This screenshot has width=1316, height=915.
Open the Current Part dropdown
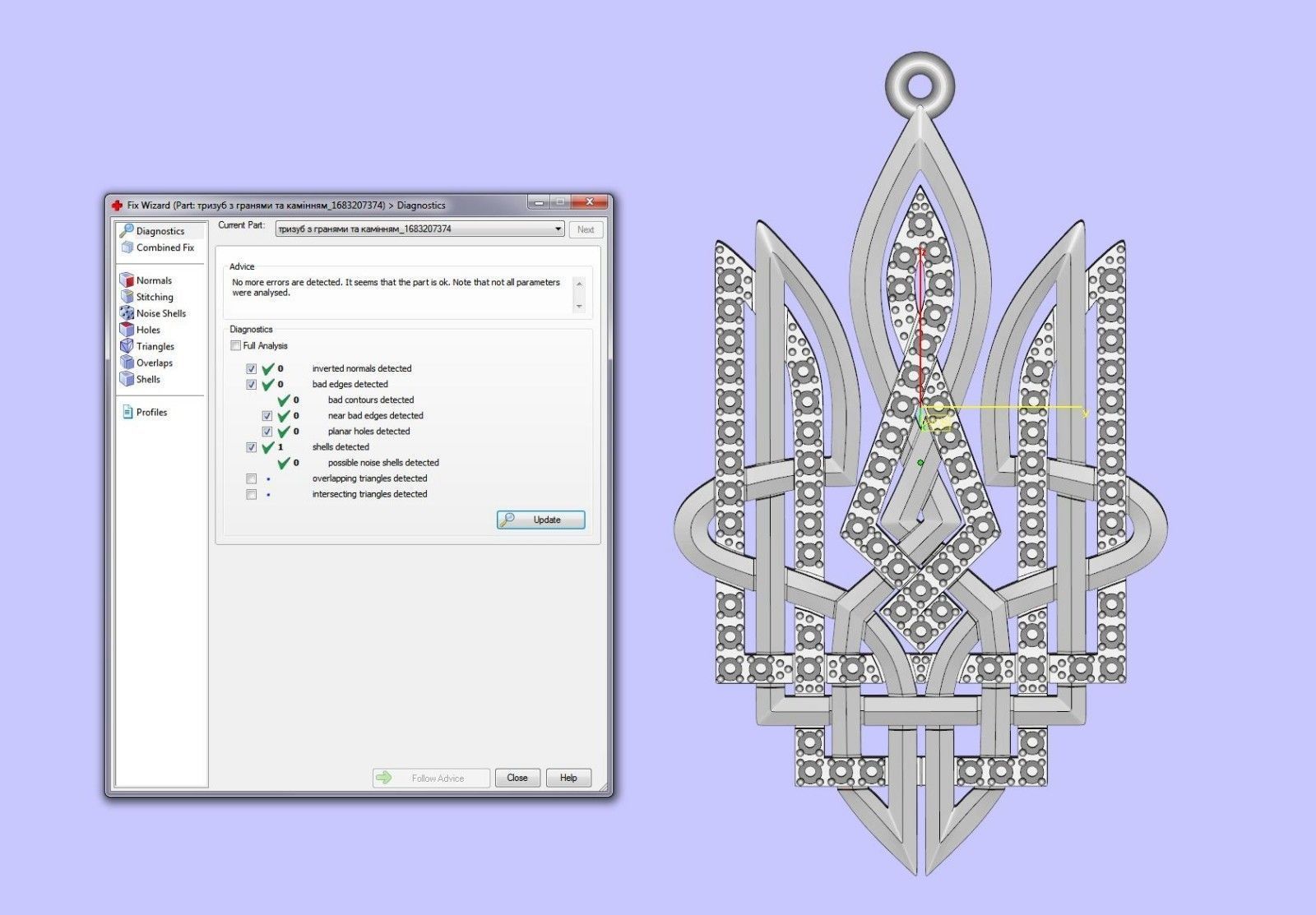coord(419,229)
